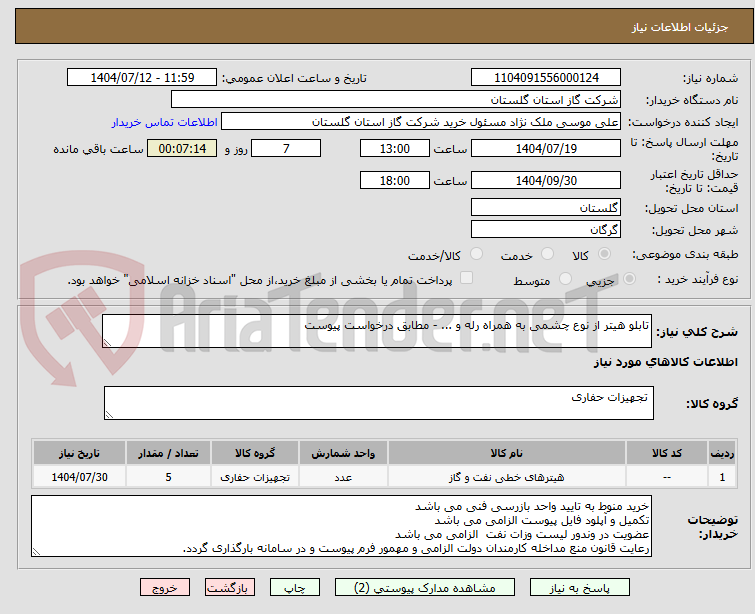This screenshot has height=614, width=755.
Task: Click the validity time field 18:00
Action: (395, 180)
